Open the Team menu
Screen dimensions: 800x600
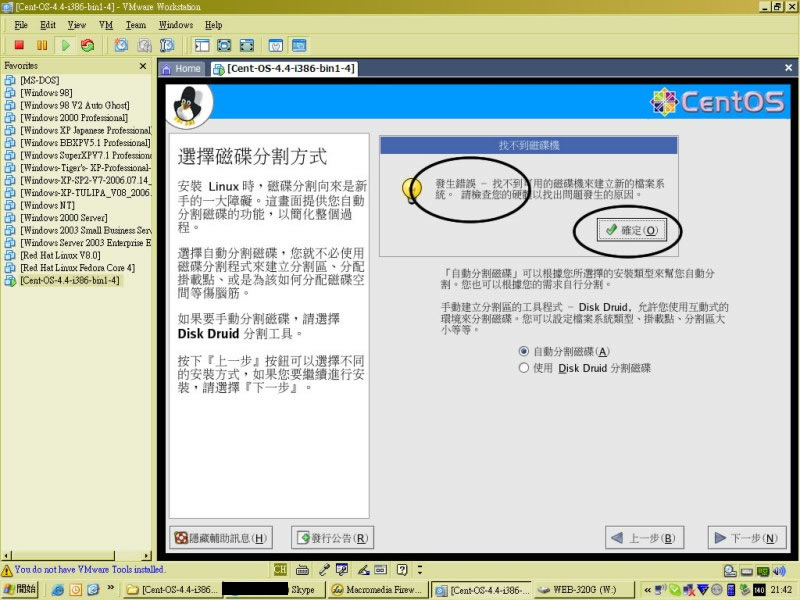click(x=136, y=25)
